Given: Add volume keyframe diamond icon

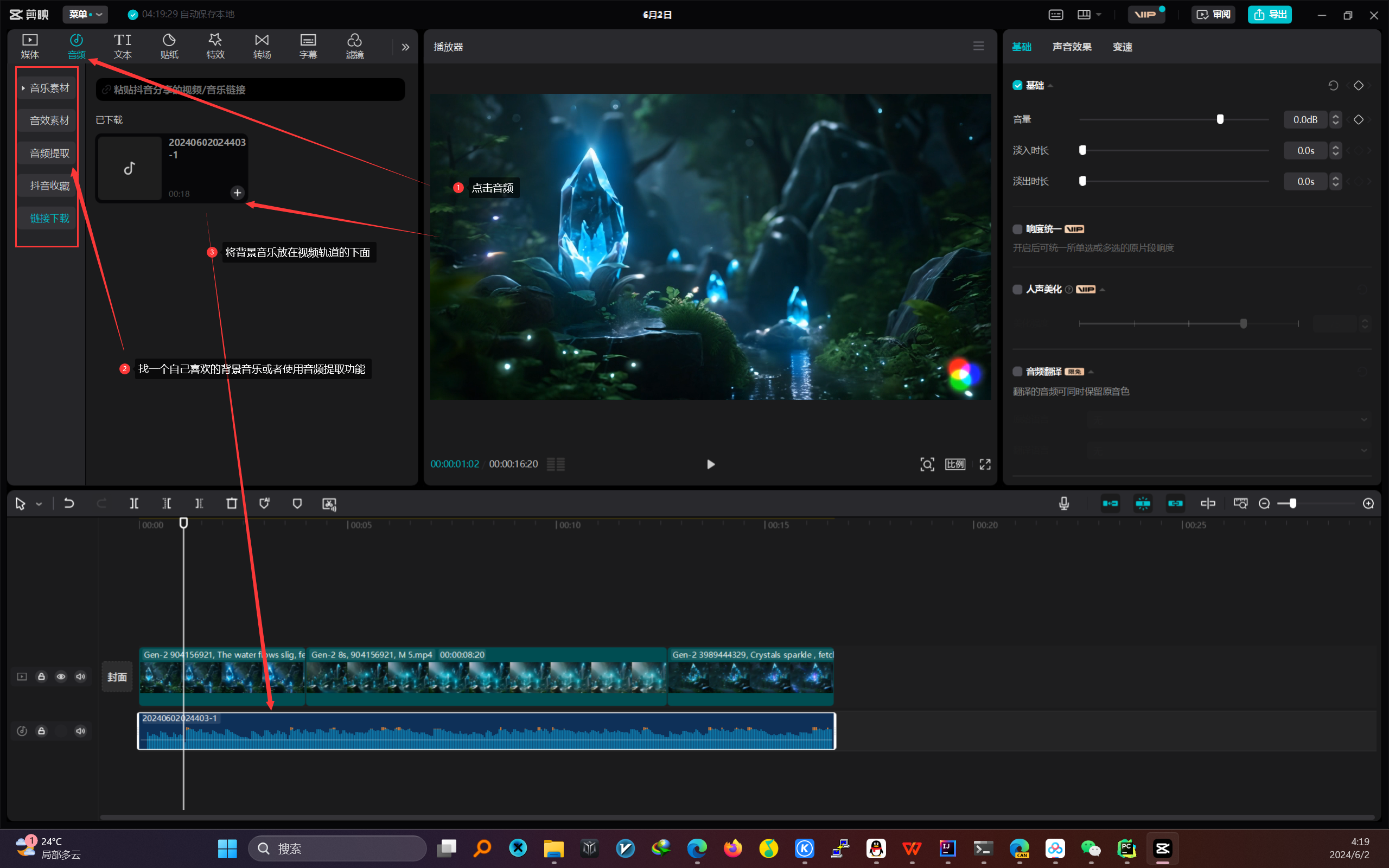Looking at the screenshot, I should pos(1358,119).
